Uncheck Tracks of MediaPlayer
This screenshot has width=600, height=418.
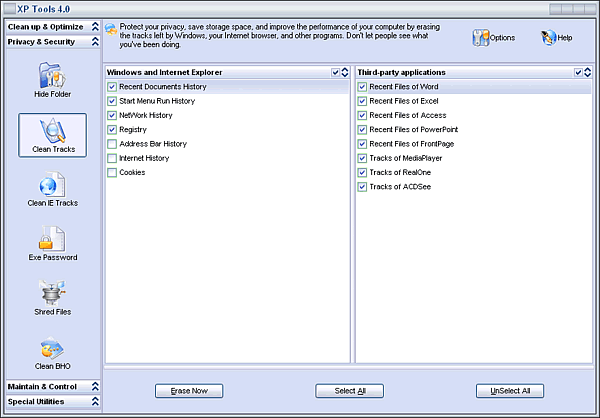point(362,158)
